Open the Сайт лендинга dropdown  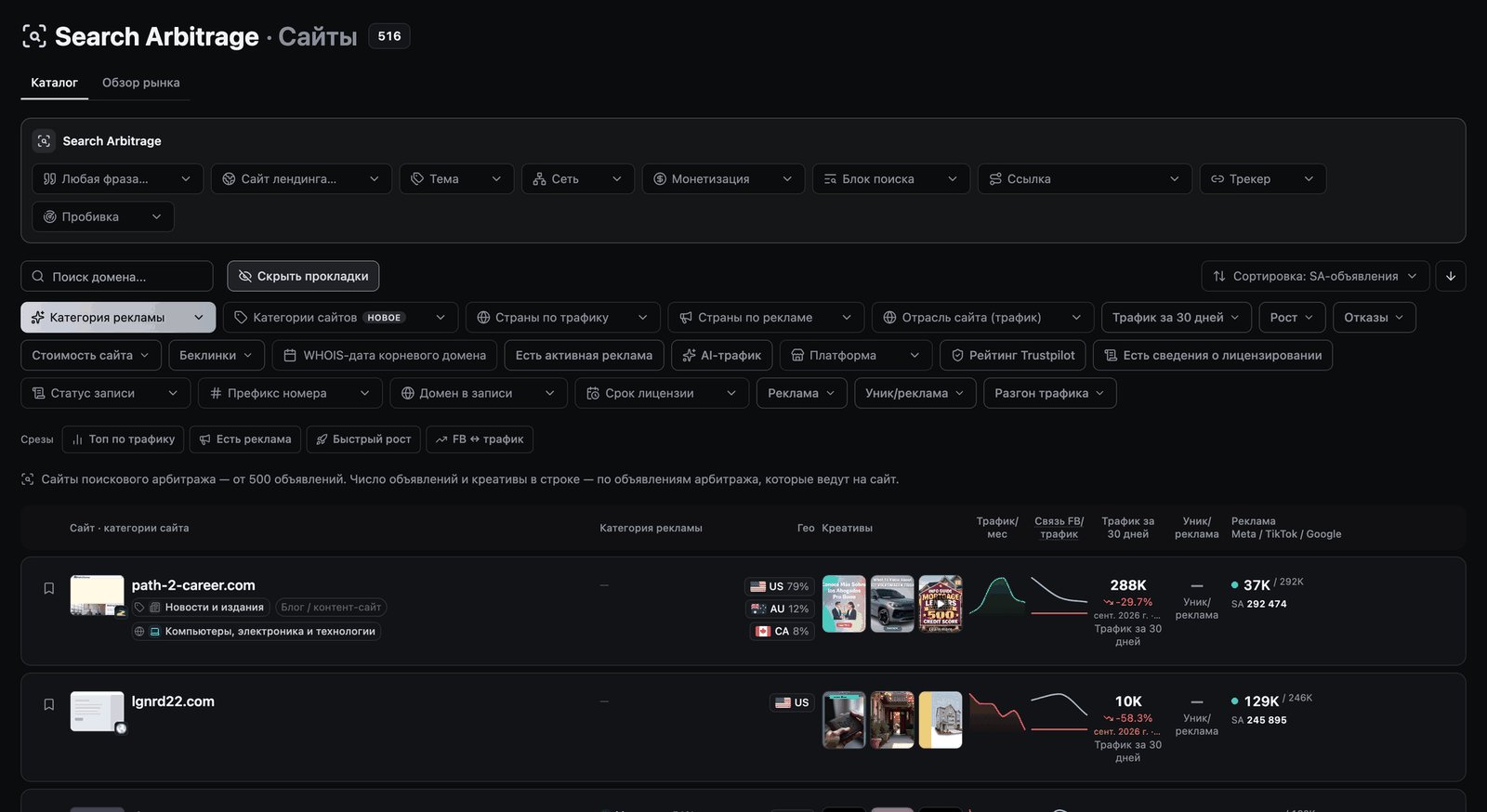click(301, 178)
